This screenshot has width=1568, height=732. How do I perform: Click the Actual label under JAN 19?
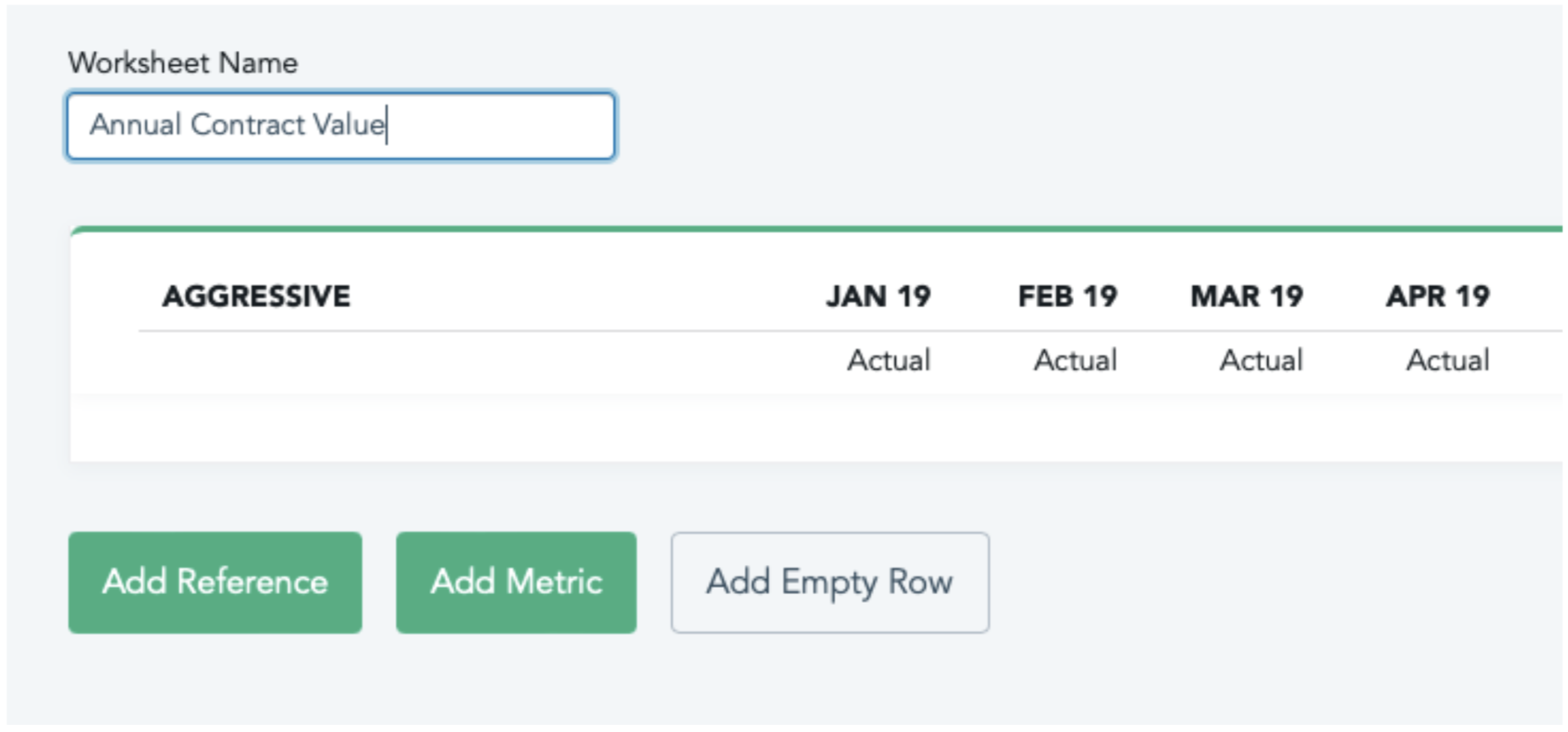(889, 361)
